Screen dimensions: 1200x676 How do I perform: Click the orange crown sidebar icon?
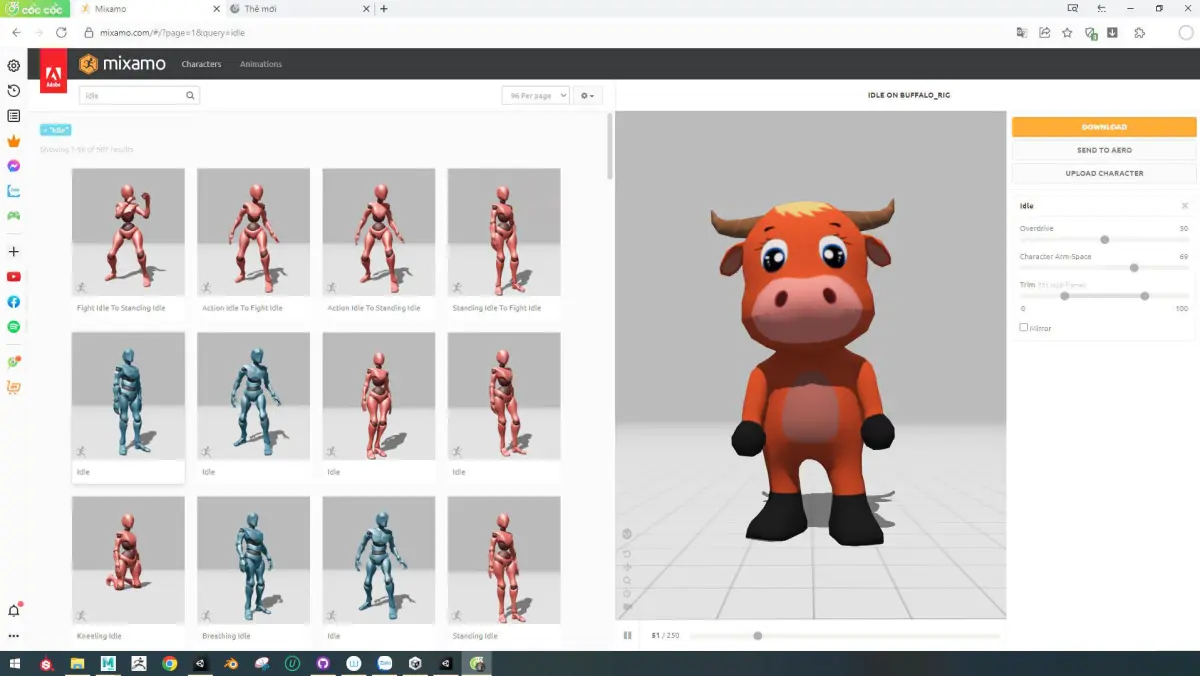pos(14,141)
